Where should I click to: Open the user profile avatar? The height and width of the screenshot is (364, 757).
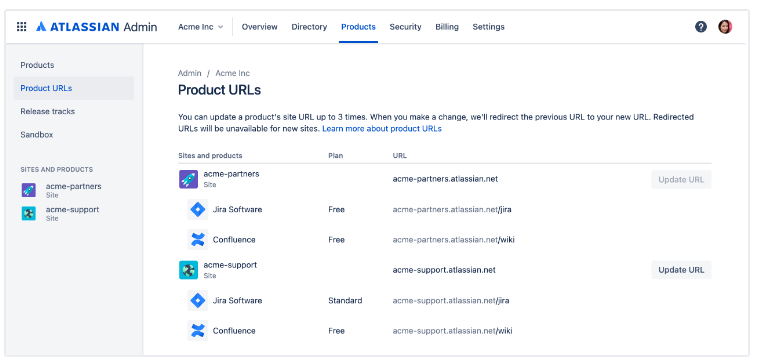(x=725, y=27)
